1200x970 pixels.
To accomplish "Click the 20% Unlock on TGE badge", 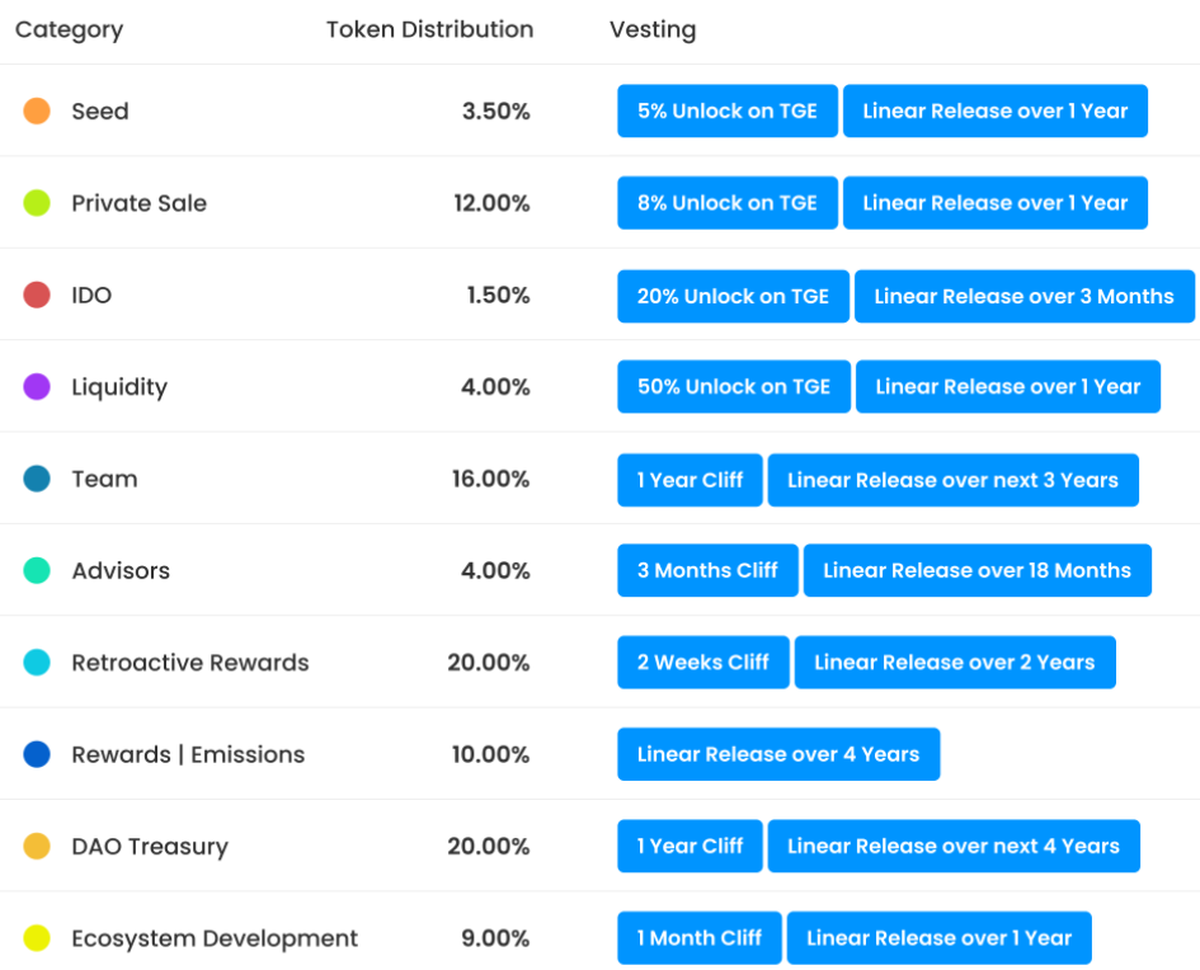I will click(733, 296).
